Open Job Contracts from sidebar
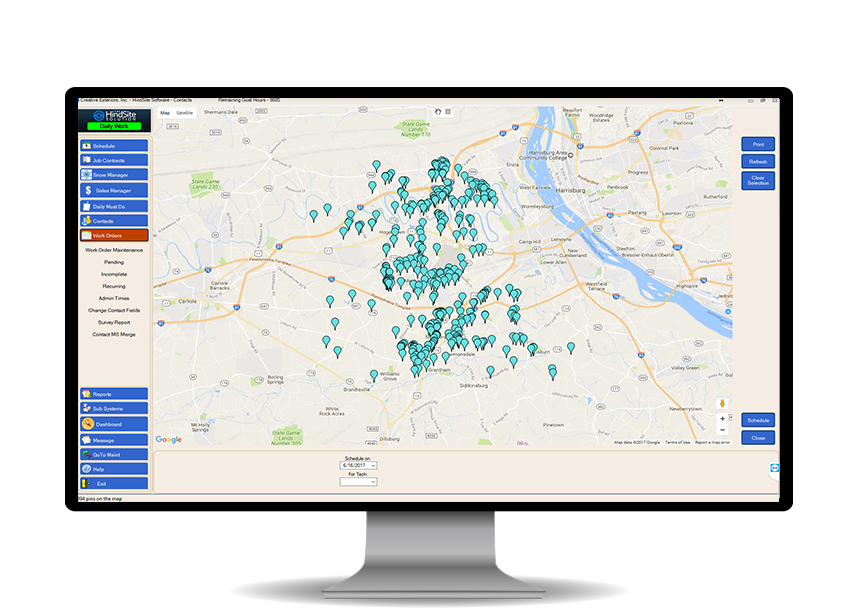This screenshot has width=860, height=608. coord(114,160)
